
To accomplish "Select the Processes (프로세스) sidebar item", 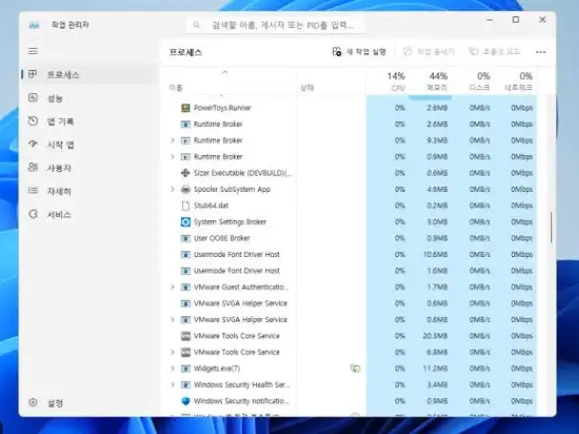I will coord(88,75).
